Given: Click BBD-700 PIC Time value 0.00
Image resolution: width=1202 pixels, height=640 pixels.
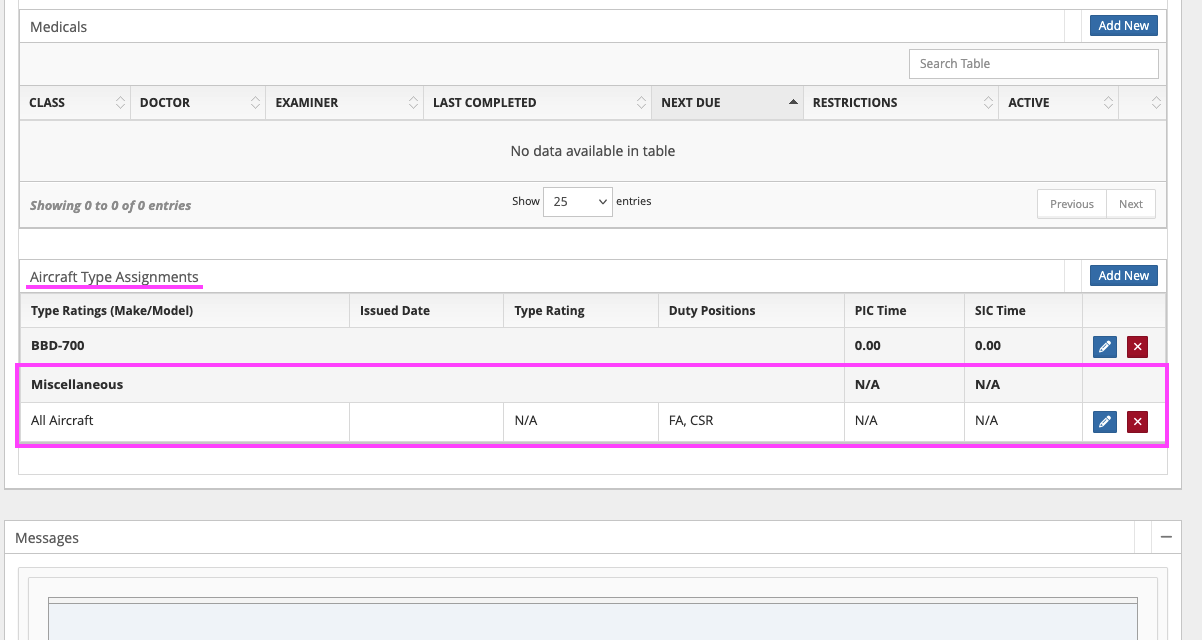Looking at the screenshot, I should pos(868,346).
